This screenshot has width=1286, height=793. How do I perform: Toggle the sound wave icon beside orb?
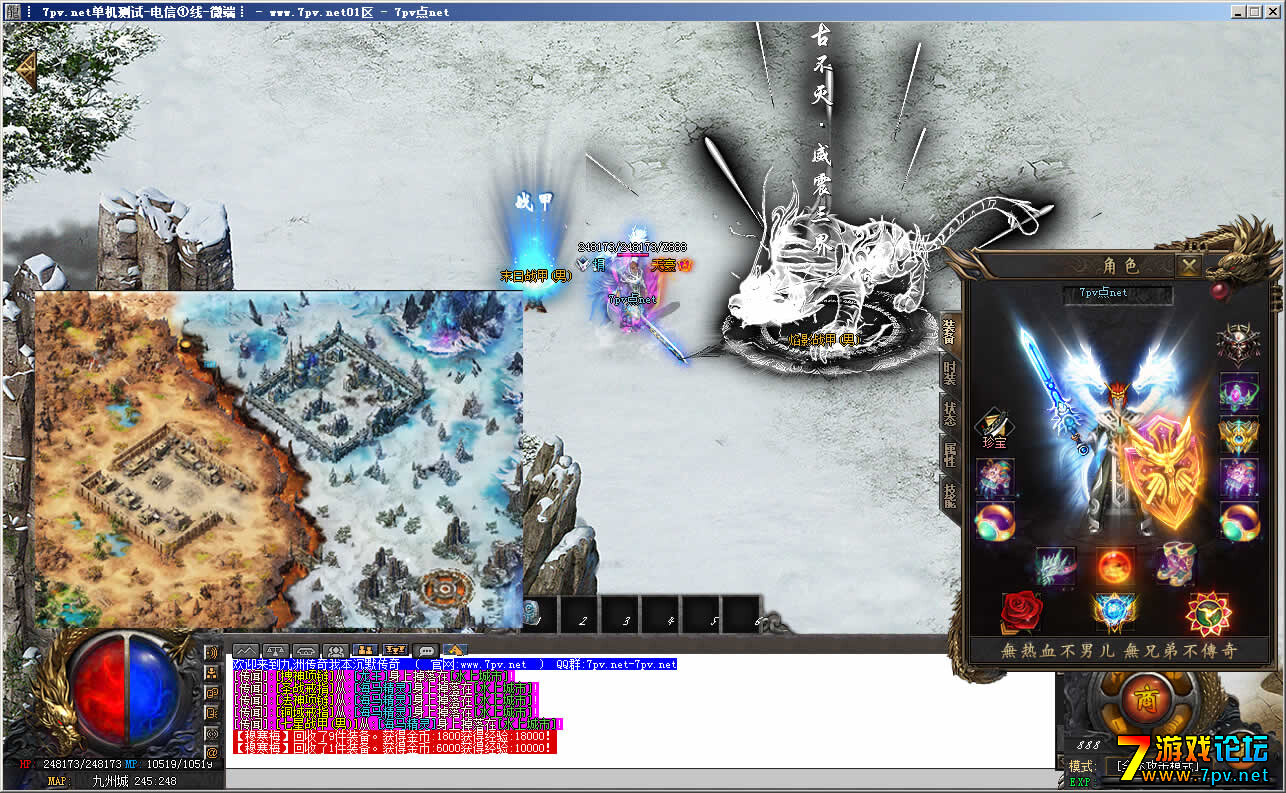212,652
